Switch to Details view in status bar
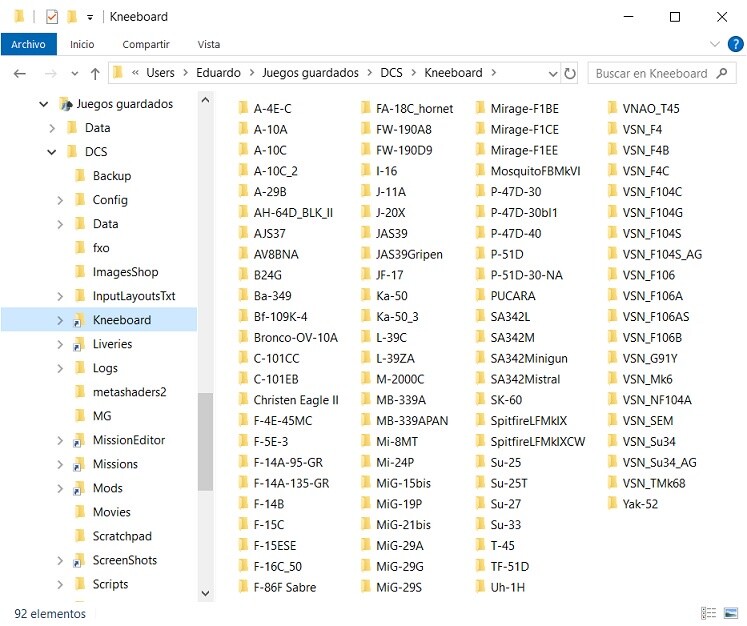 [x=708, y=613]
